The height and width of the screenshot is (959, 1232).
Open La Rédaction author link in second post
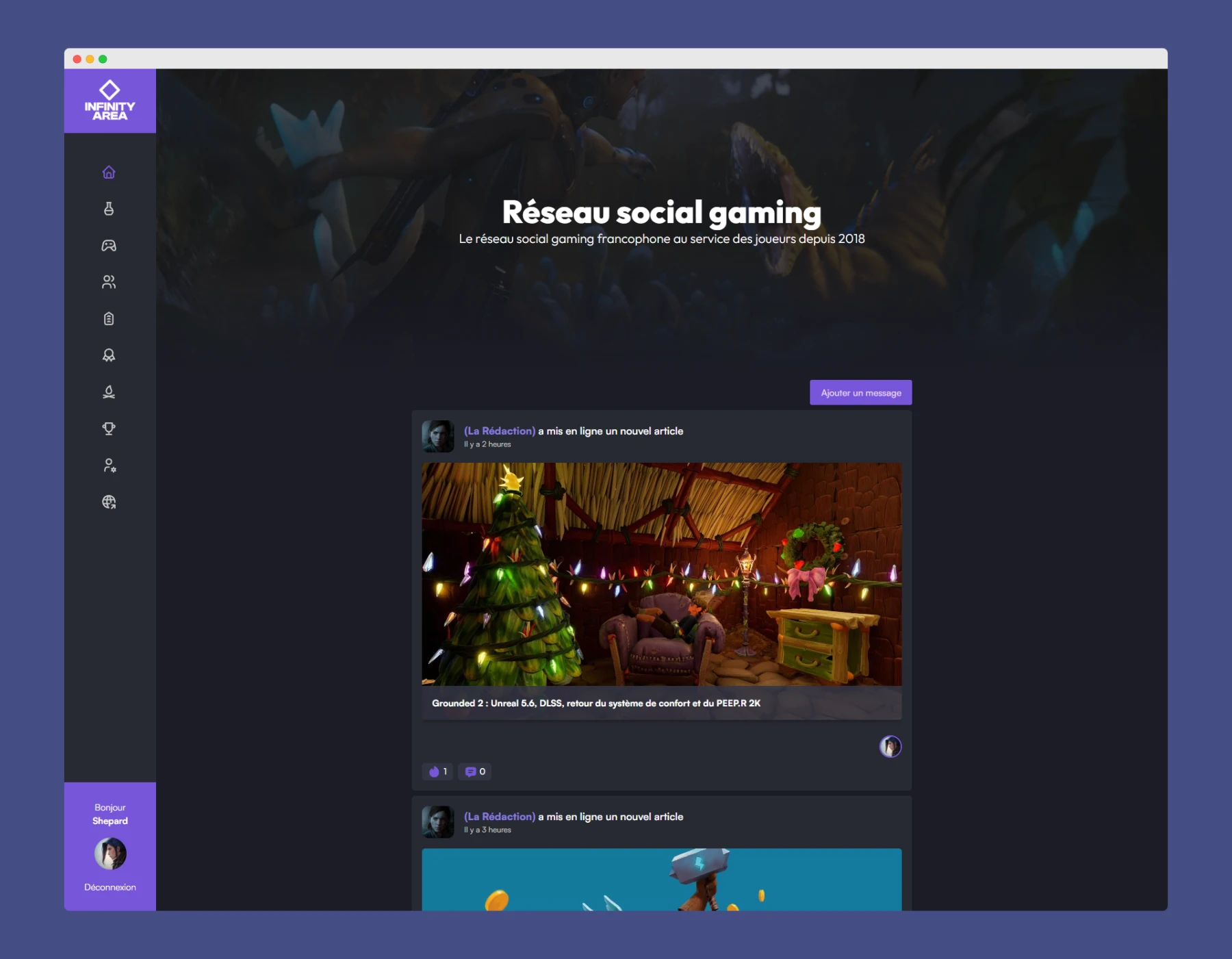point(499,817)
